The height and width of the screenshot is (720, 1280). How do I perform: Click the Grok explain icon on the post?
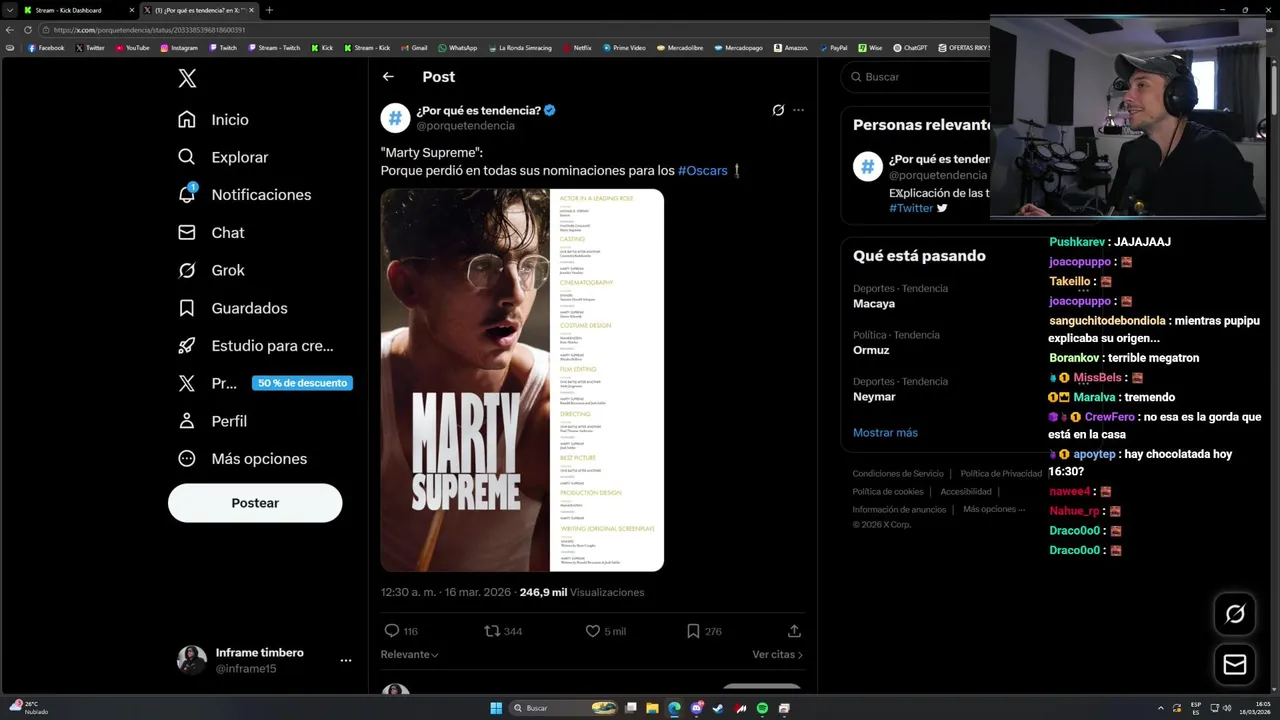pos(778,110)
